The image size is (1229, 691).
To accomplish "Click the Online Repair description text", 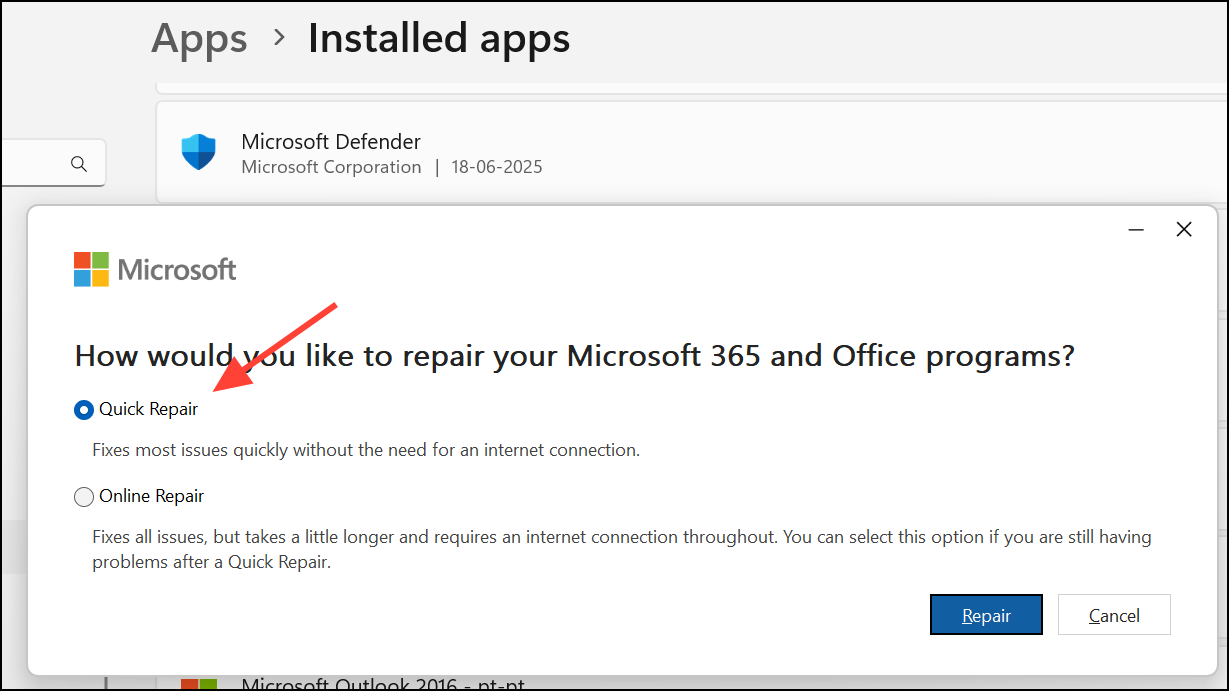I will click(622, 549).
